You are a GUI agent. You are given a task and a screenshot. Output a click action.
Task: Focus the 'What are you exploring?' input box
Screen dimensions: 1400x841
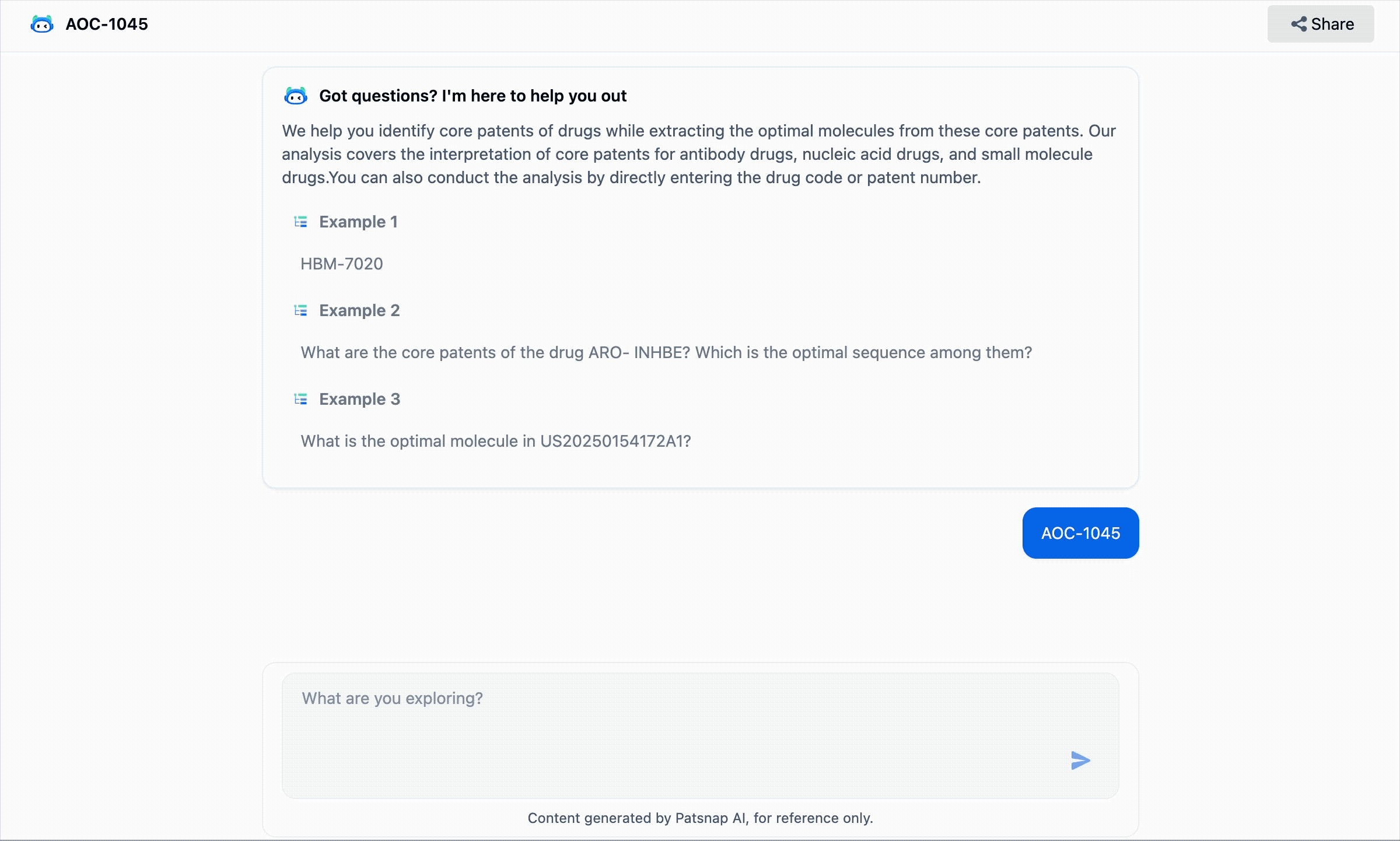pyautogui.click(x=671, y=723)
